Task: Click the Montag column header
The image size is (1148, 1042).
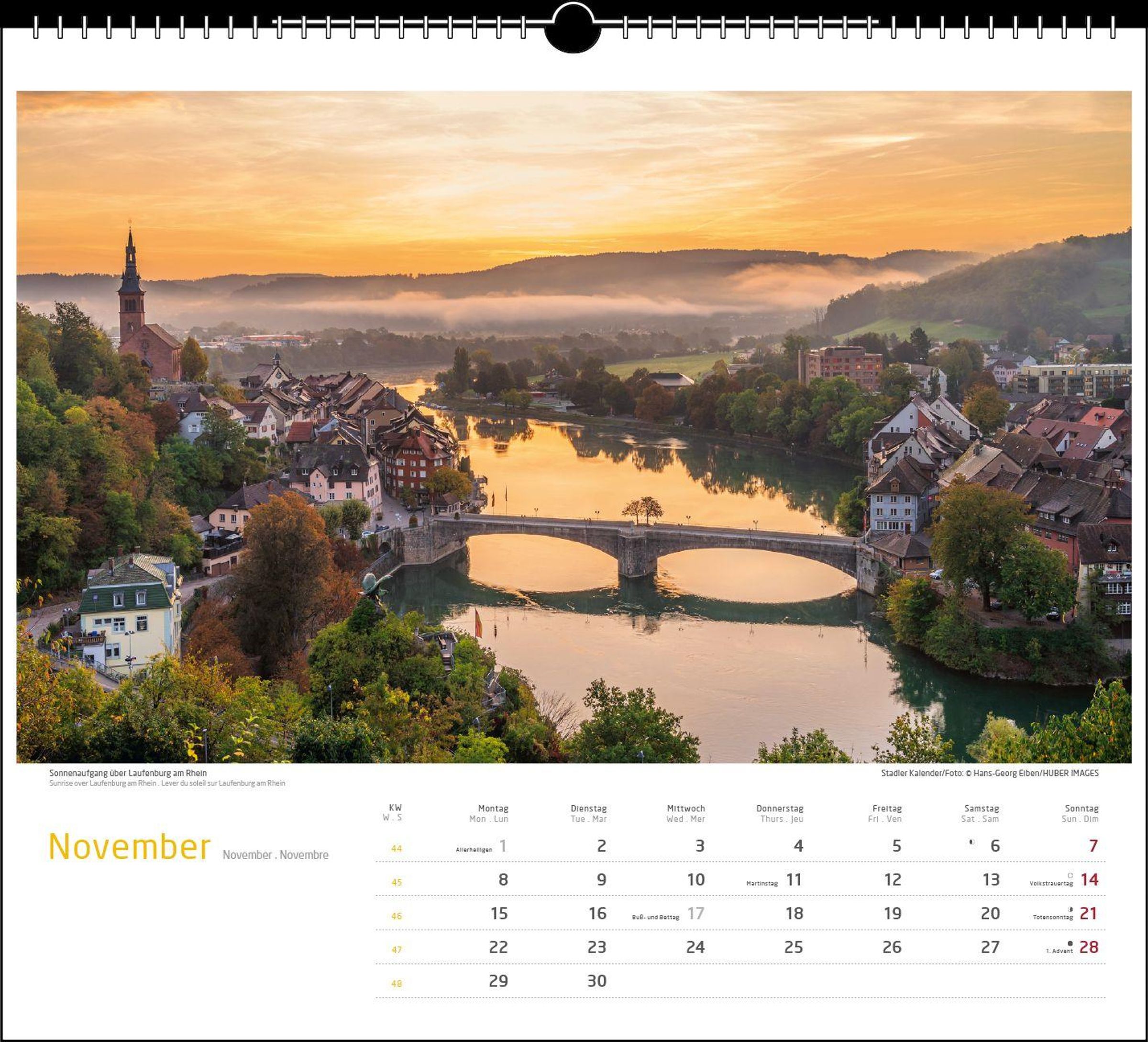Action: (493, 809)
